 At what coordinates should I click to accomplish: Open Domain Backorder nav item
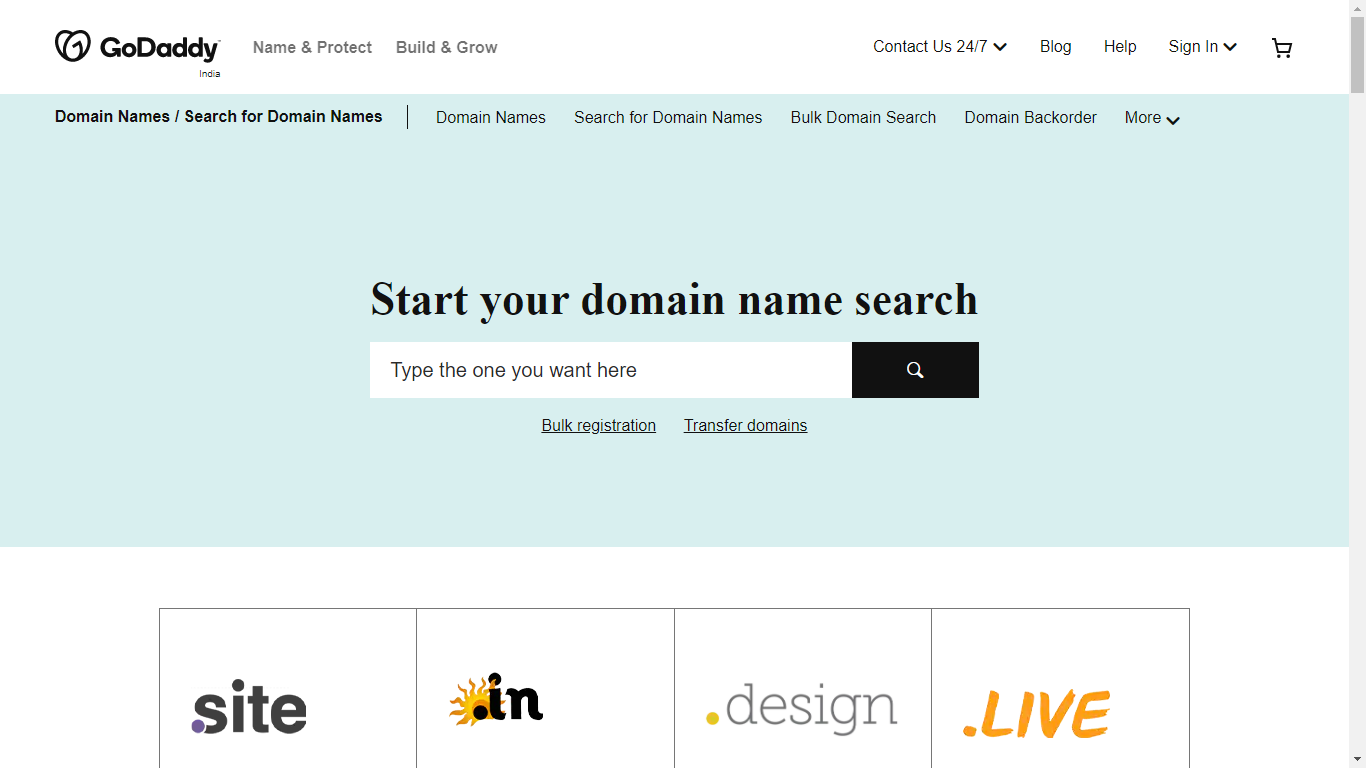point(1030,118)
